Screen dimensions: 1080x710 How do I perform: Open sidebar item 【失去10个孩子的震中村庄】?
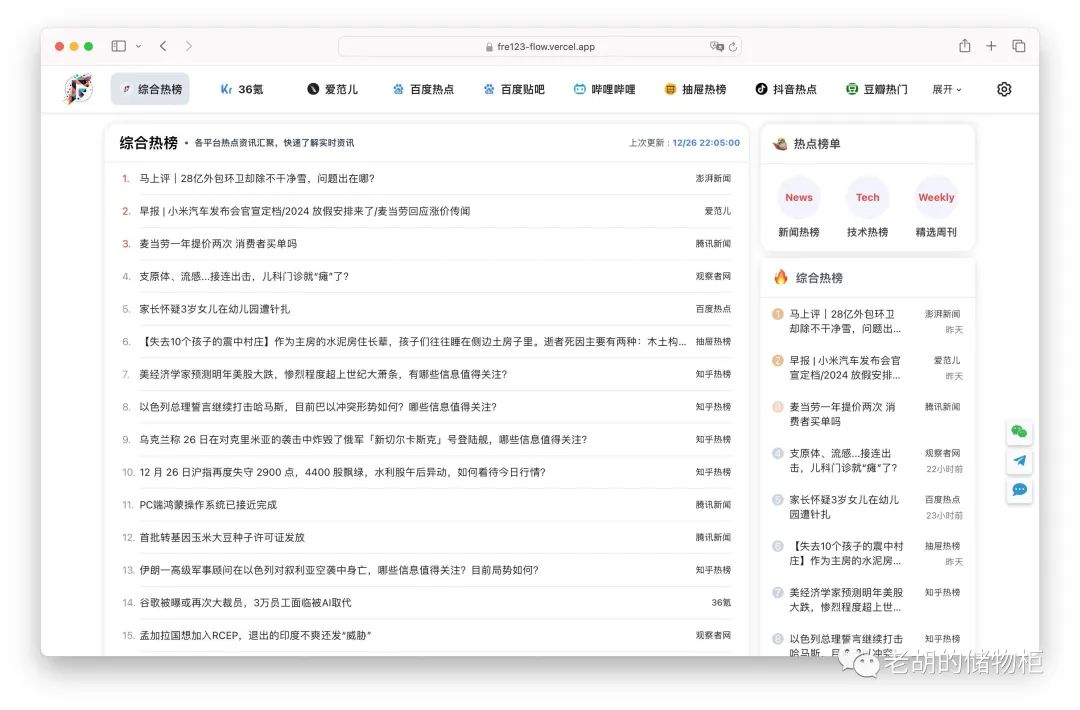(846, 553)
